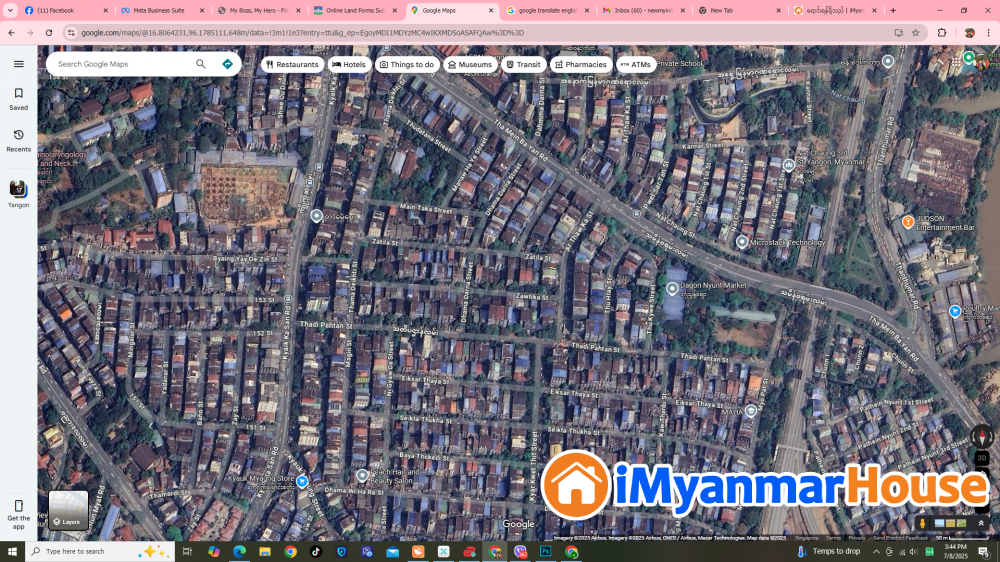Image resolution: width=1000 pixels, height=562 pixels.
Task: Reload the Google Maps page
Action: click(48, 33)
